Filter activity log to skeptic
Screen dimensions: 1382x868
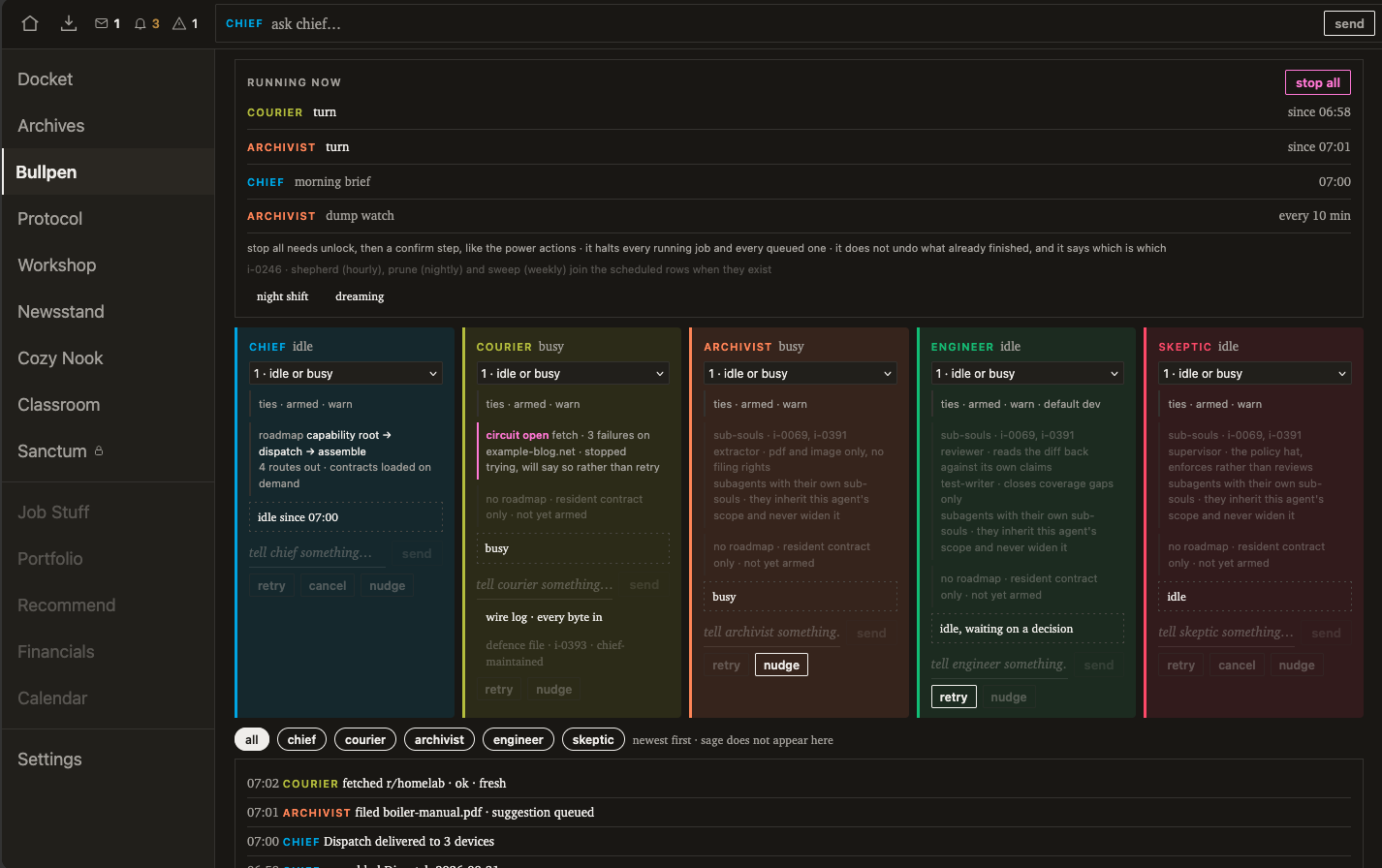[593, 739]
